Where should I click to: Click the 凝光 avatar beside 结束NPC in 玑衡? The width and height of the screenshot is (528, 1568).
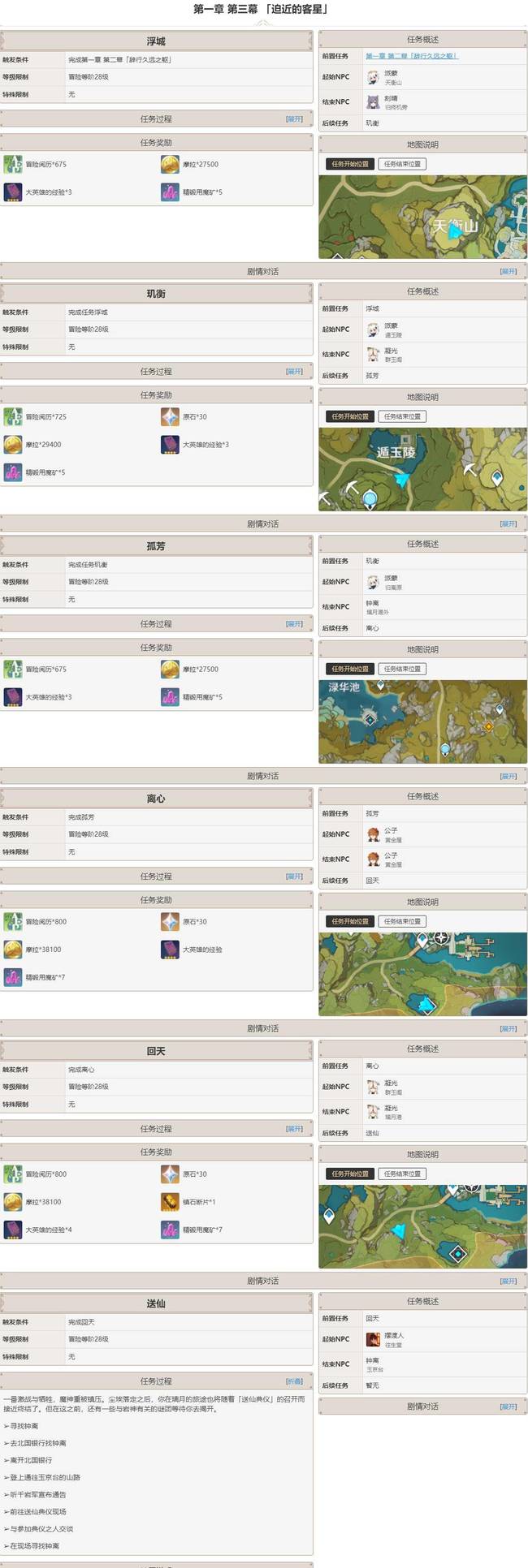pyautogui.click(x=373, y=355)
